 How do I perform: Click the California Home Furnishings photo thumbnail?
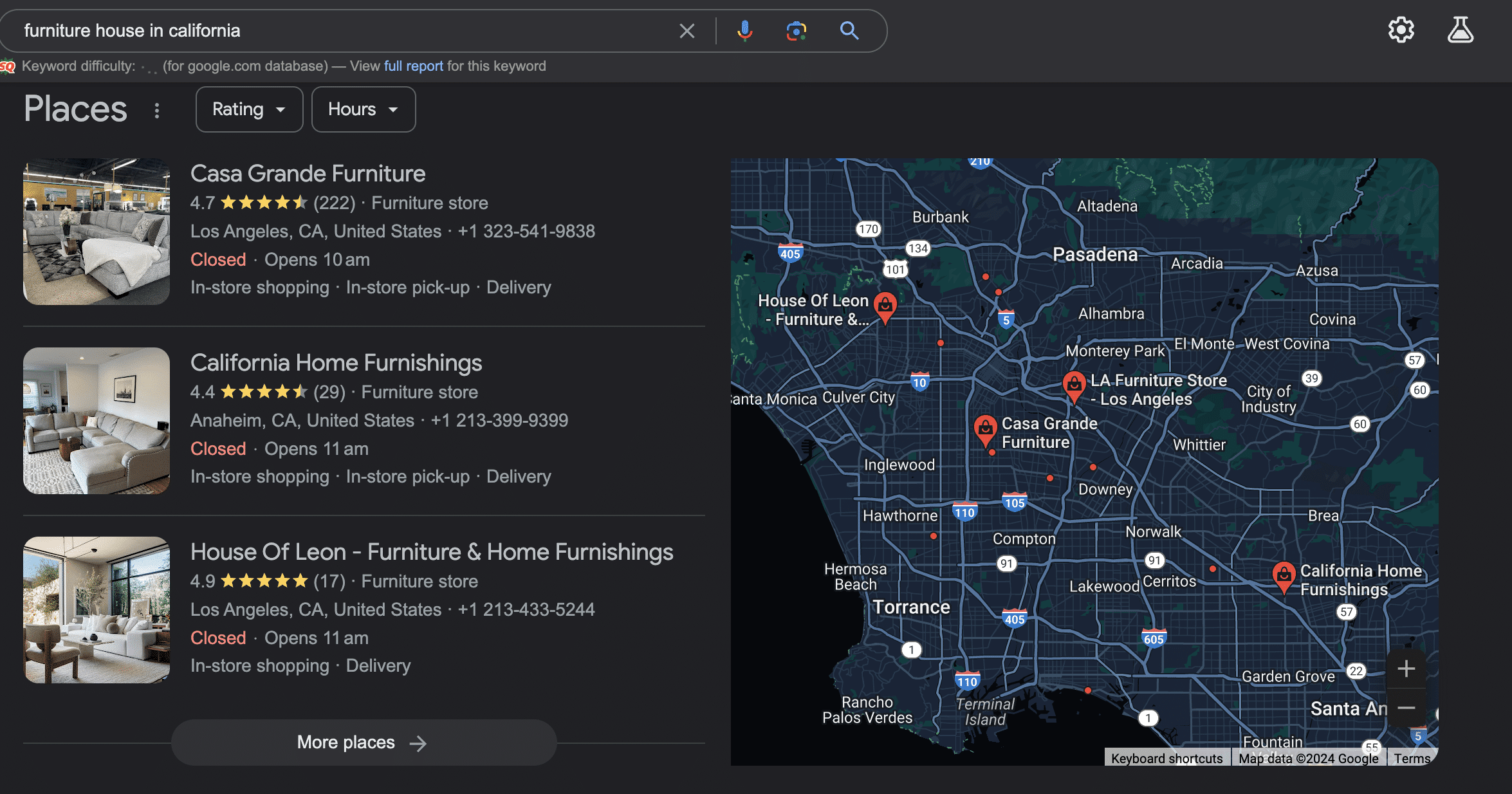click(x=97, y=421)
